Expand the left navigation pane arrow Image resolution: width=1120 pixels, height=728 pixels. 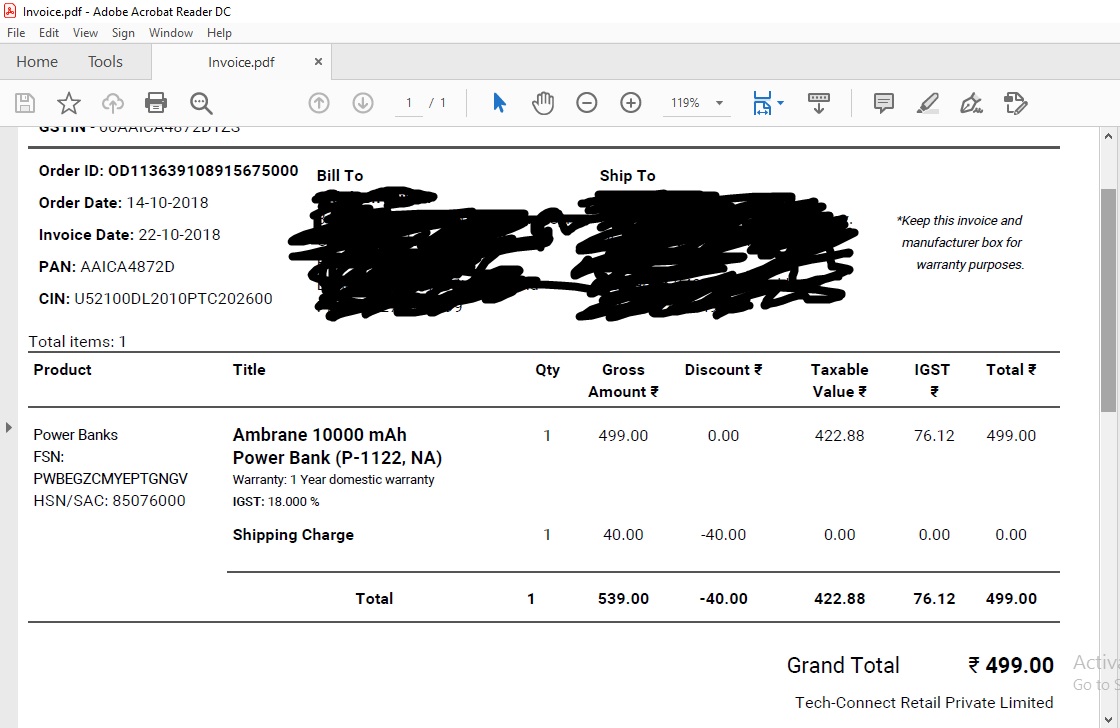(9, 428)
